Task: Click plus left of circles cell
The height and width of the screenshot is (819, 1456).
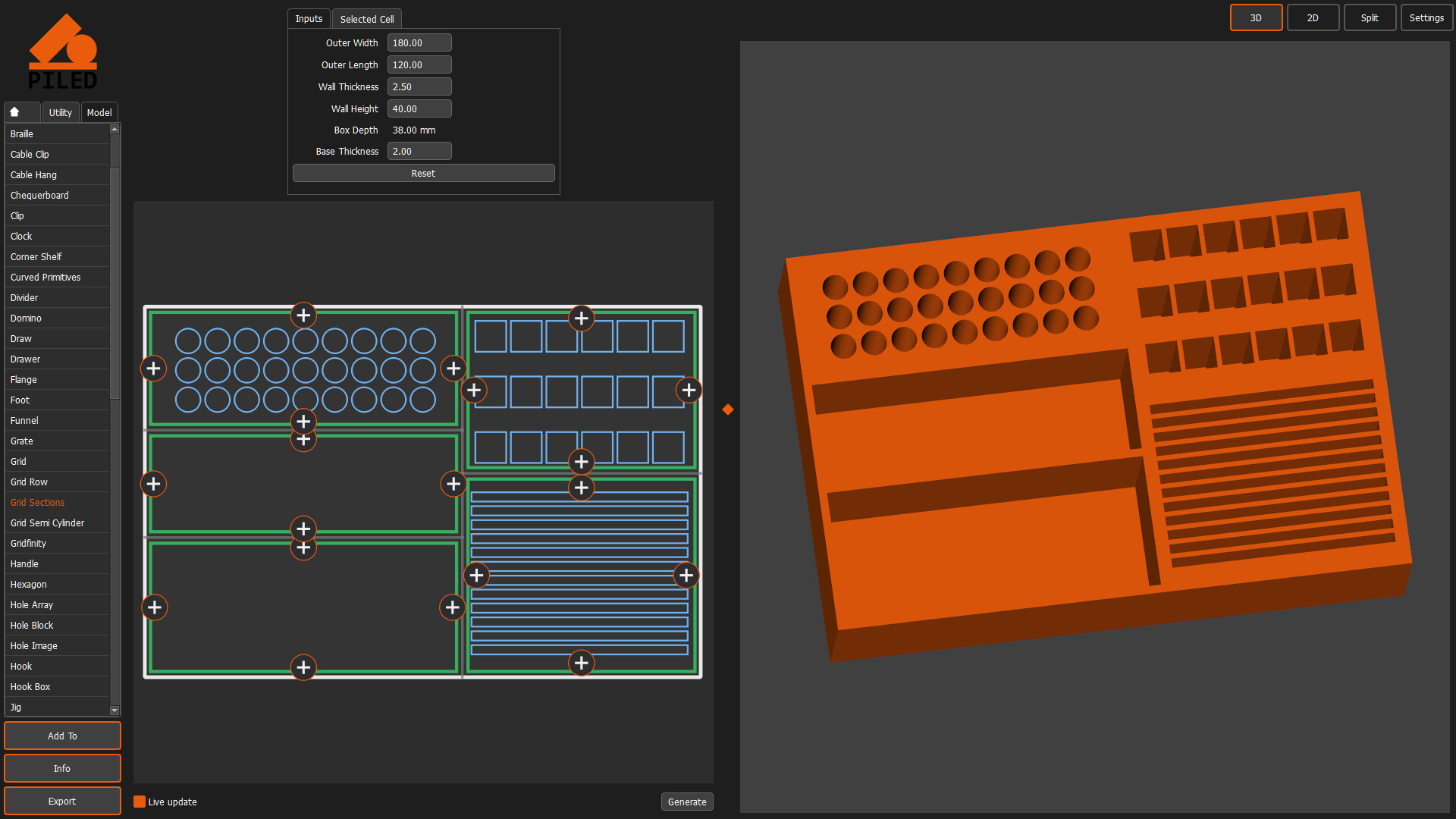Action: 153,369
